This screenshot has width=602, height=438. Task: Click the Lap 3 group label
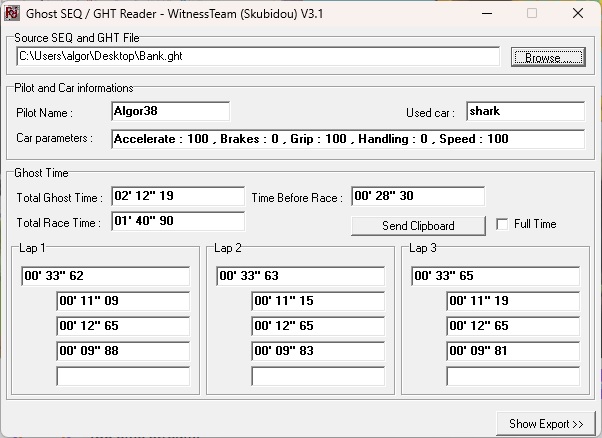pos(423,248)
